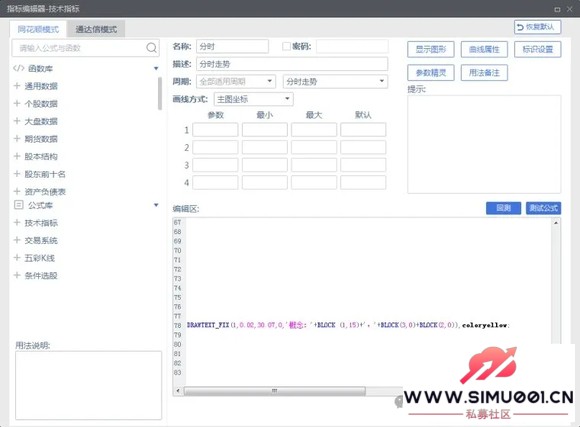Switch to the 同花顺模式 tab
Image resolution: width=580 pixels, height=427 pixels.
point(38,29)
